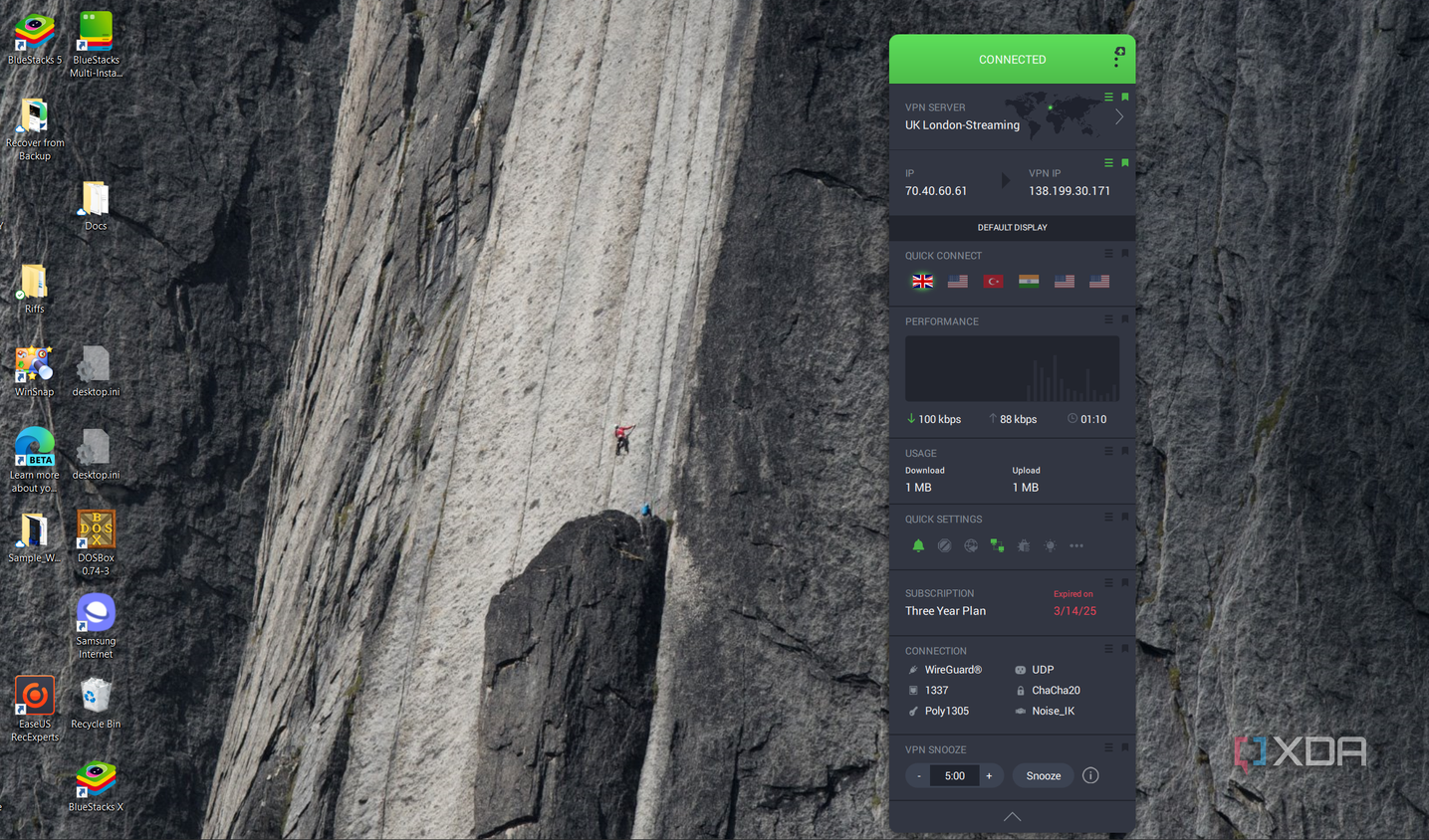This screenshot has height=840, width=1429.
Task: Select the BlueStacks X desktop icon
Action: pos(96,786)
